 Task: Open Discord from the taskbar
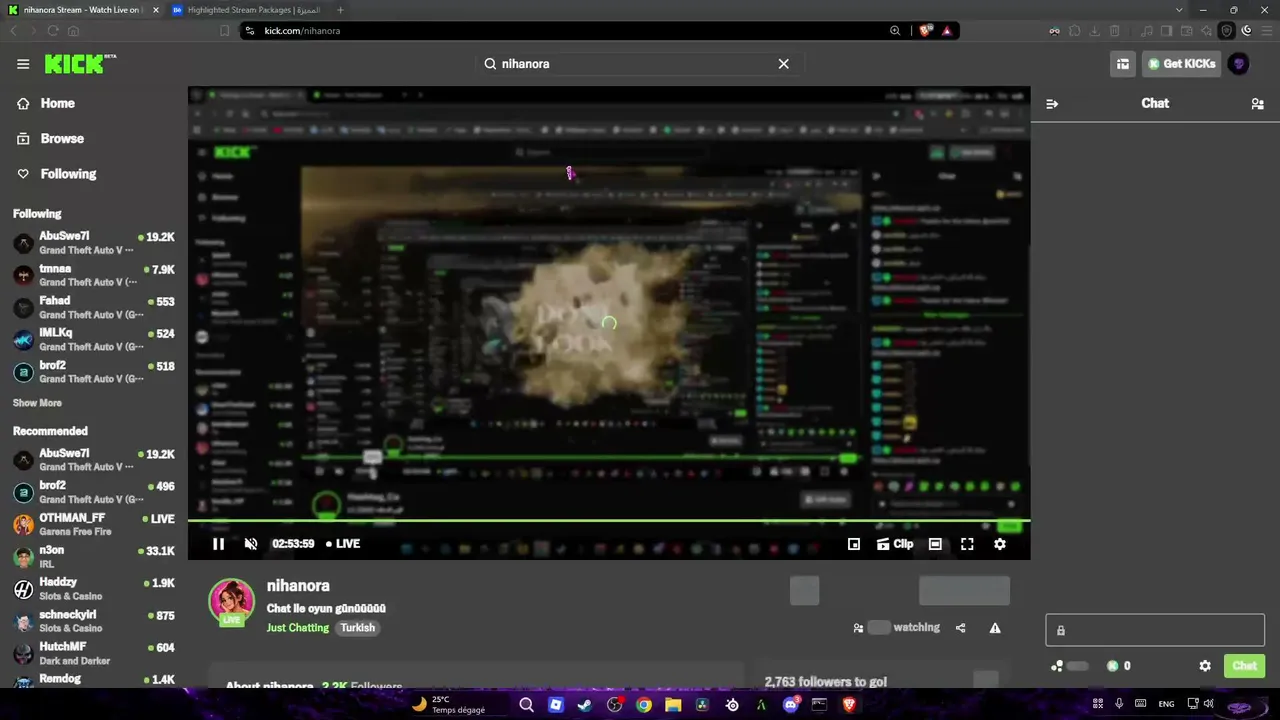(x=791, y=705)
